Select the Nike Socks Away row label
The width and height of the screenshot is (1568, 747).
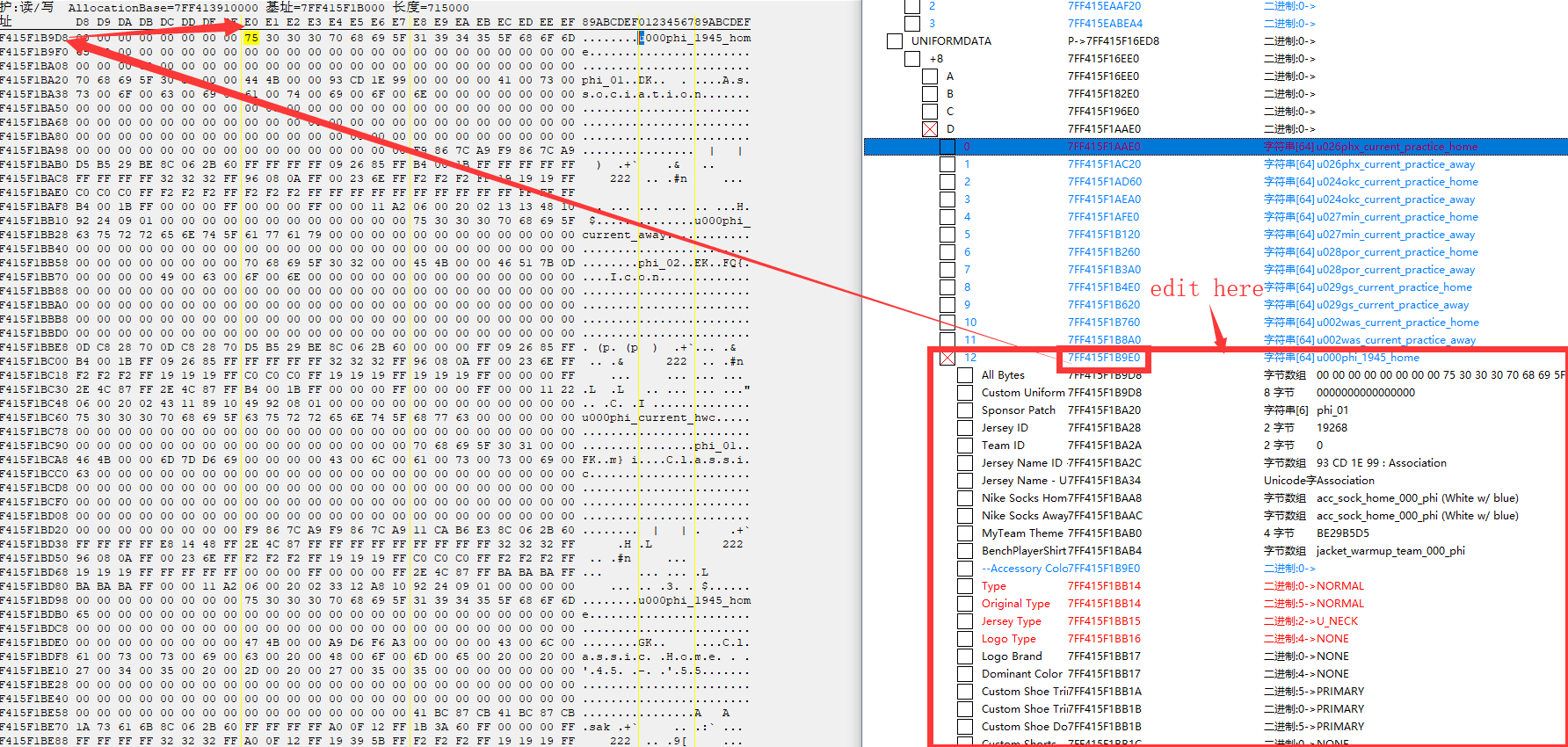coord(1025,516)
